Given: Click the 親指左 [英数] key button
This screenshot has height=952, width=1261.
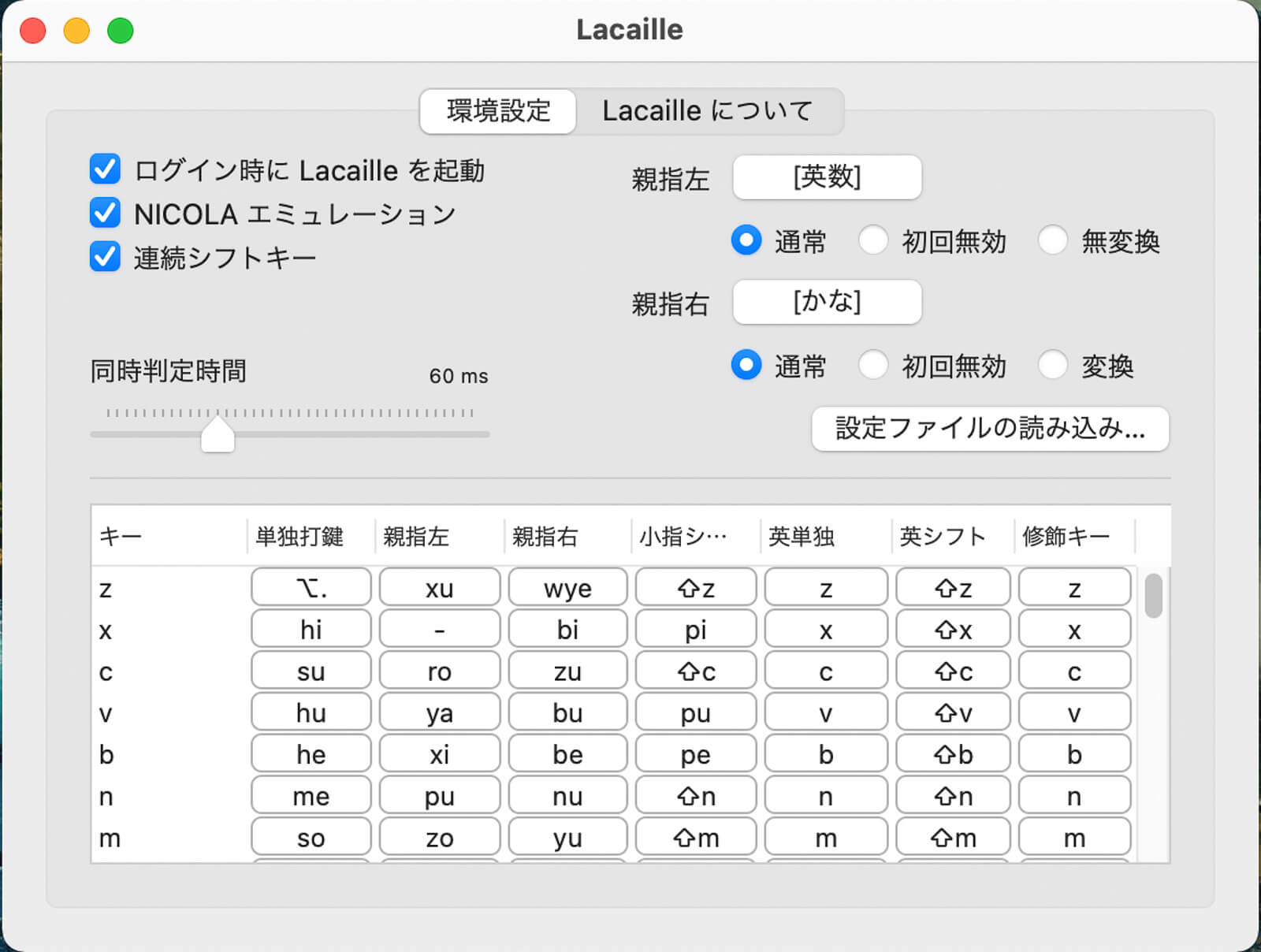Looking at the screenshot, I should point(827,177).
